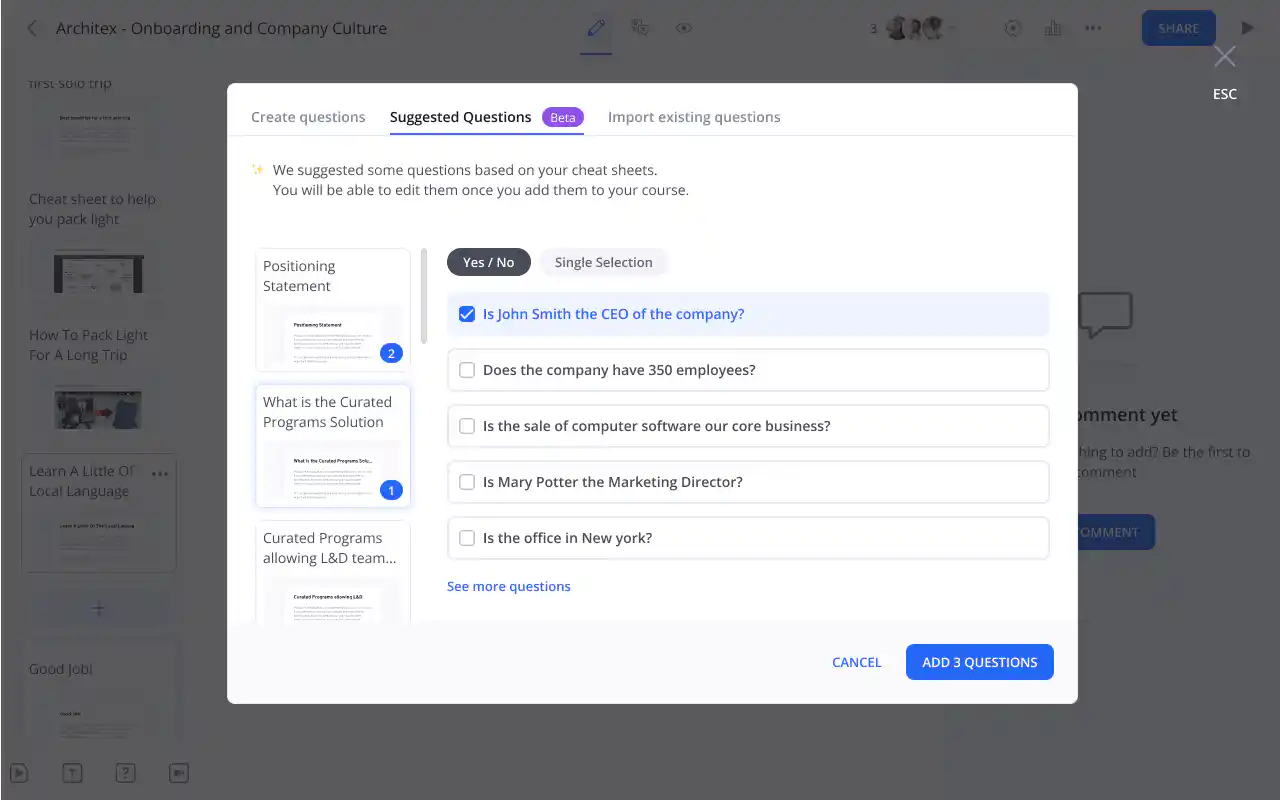Image resolution: width=1280 pixels, height=800 pixels.
Task: Open the quiz questions toolbar icon
Action: point(639,27)
